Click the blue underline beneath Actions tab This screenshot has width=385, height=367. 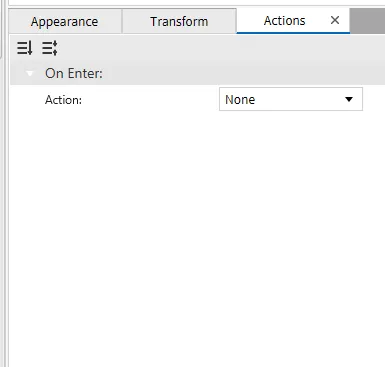[x=293, y=33]
